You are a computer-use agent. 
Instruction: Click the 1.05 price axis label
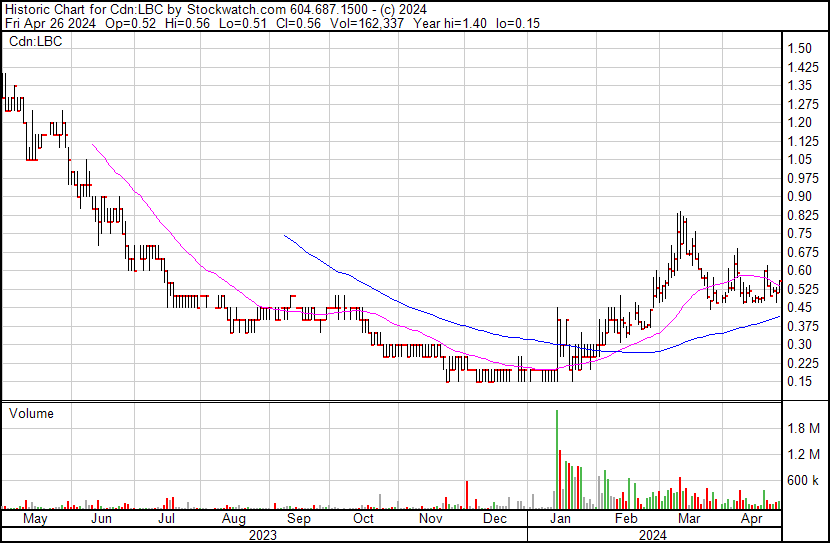(799, 159)
